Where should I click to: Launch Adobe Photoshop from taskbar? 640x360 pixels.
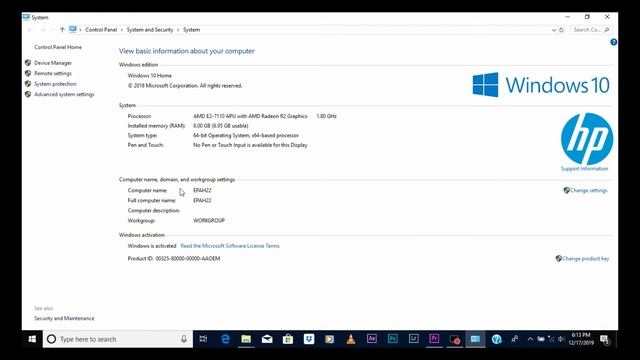393,339
